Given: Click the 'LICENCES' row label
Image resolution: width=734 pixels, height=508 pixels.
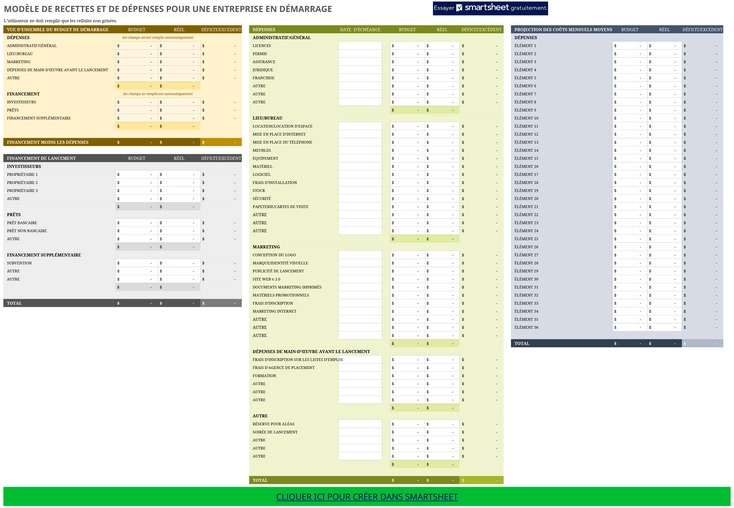Looking at the screenshot, I should (262, 46).
